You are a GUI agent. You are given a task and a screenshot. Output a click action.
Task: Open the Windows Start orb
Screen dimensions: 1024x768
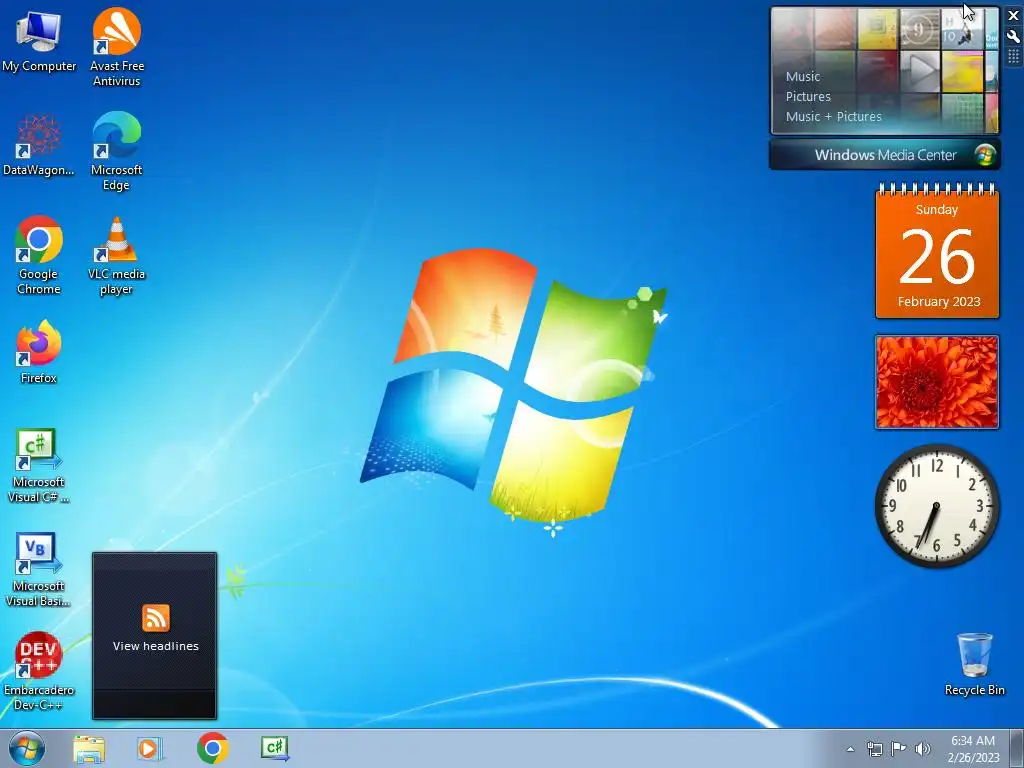coord(27,748)
